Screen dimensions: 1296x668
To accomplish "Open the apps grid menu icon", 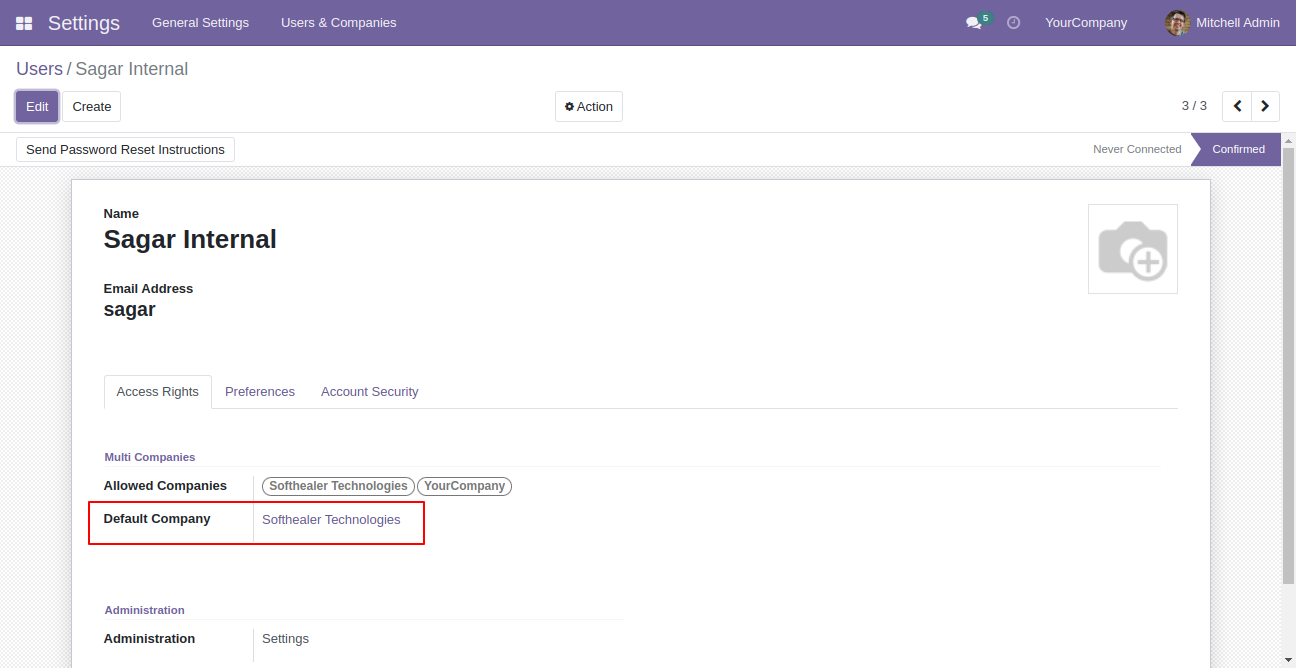I will (x=24, y=23).
